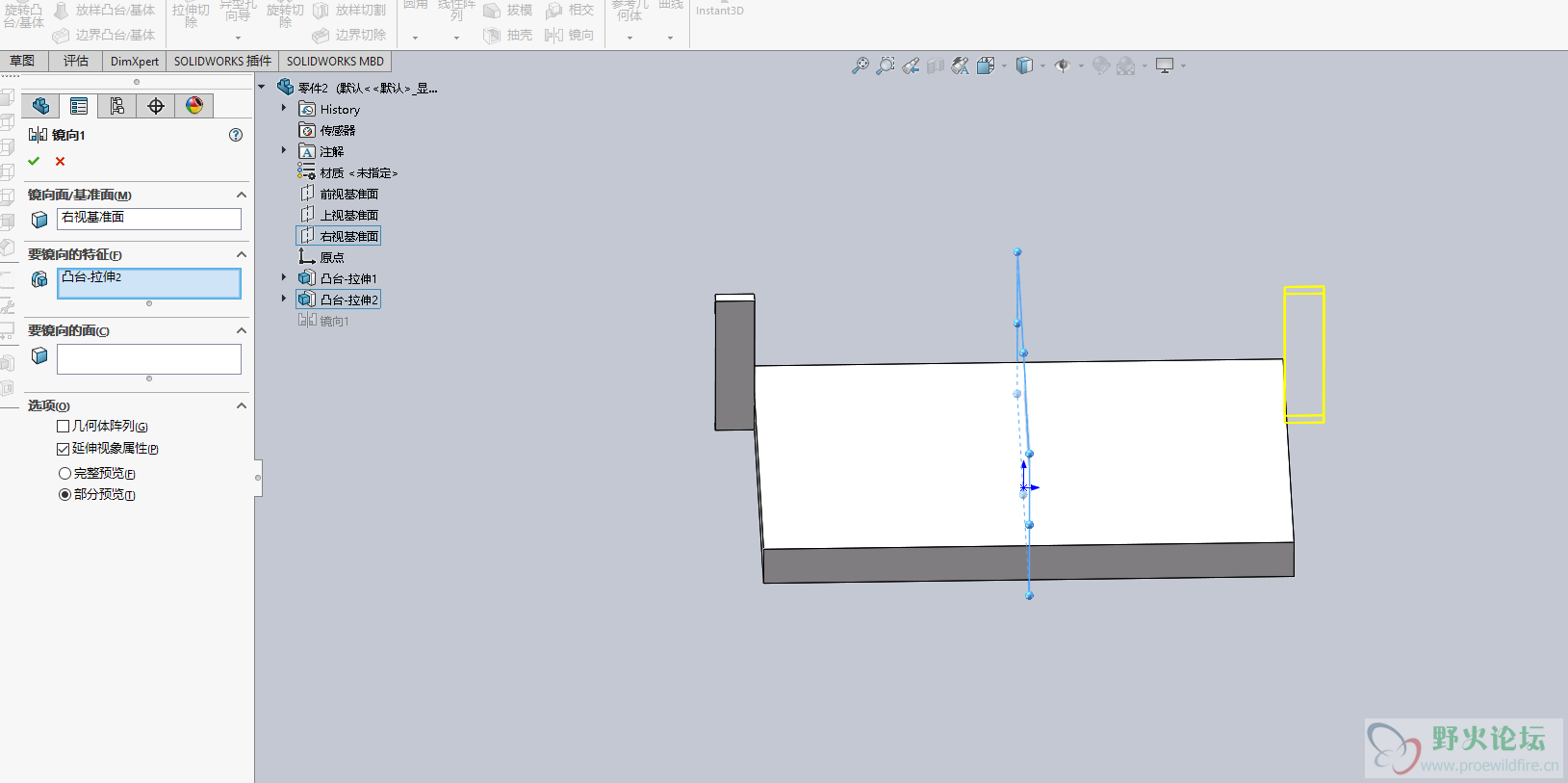This screenshot has height=783, width=1568.
Task: Click the 右视基准面 mirror plane field
Action: (x=149, y=220)
